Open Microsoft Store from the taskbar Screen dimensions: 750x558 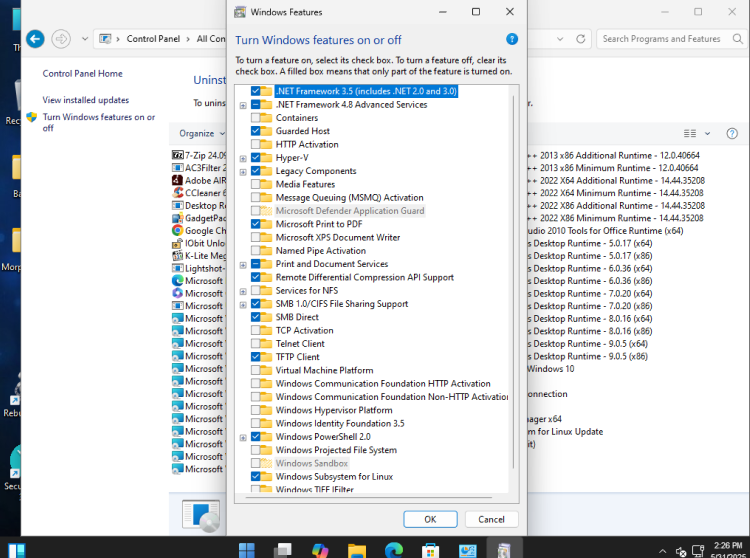point(430,550)
